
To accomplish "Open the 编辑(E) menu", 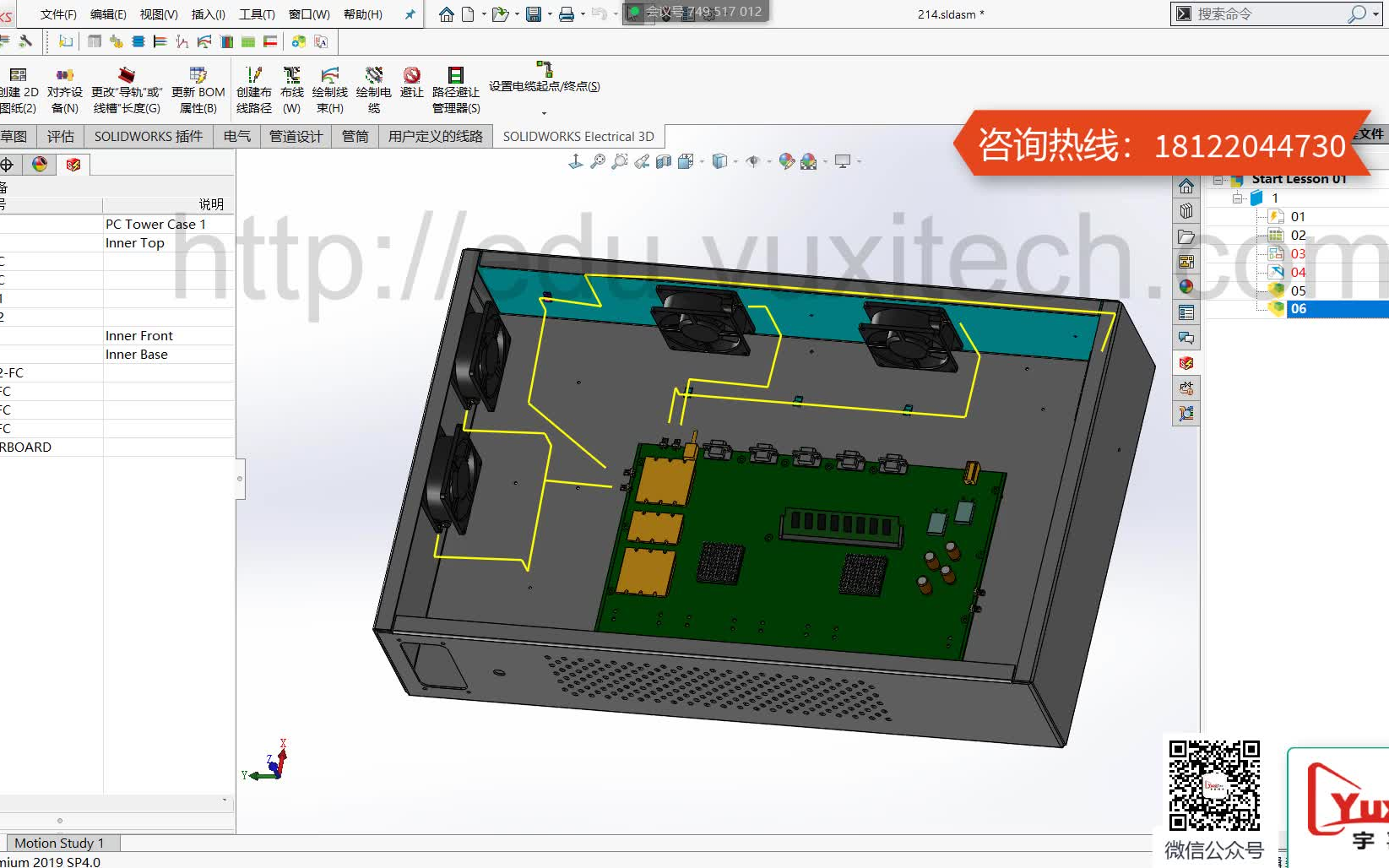I will (108, 14).
